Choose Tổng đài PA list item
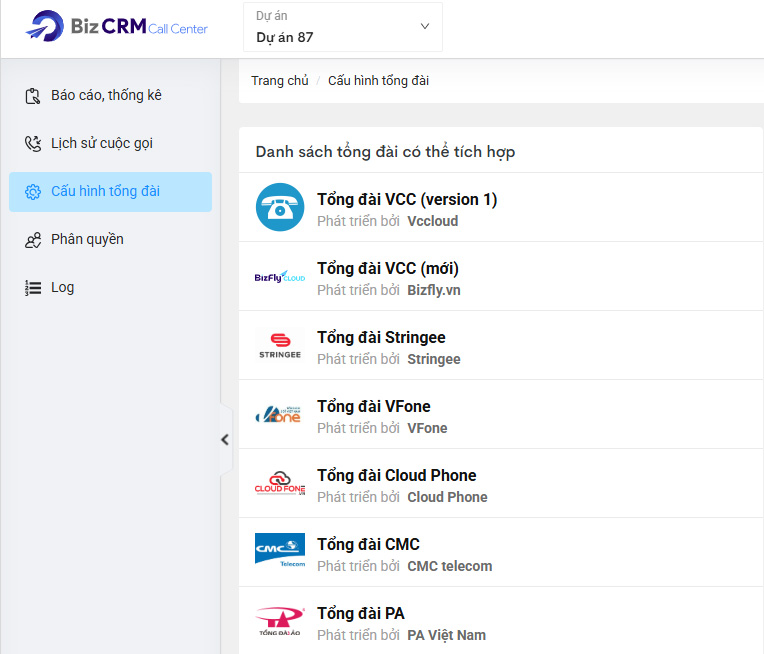Image resolution: width=764 pixels, height=654 pixels. point(360,614)
